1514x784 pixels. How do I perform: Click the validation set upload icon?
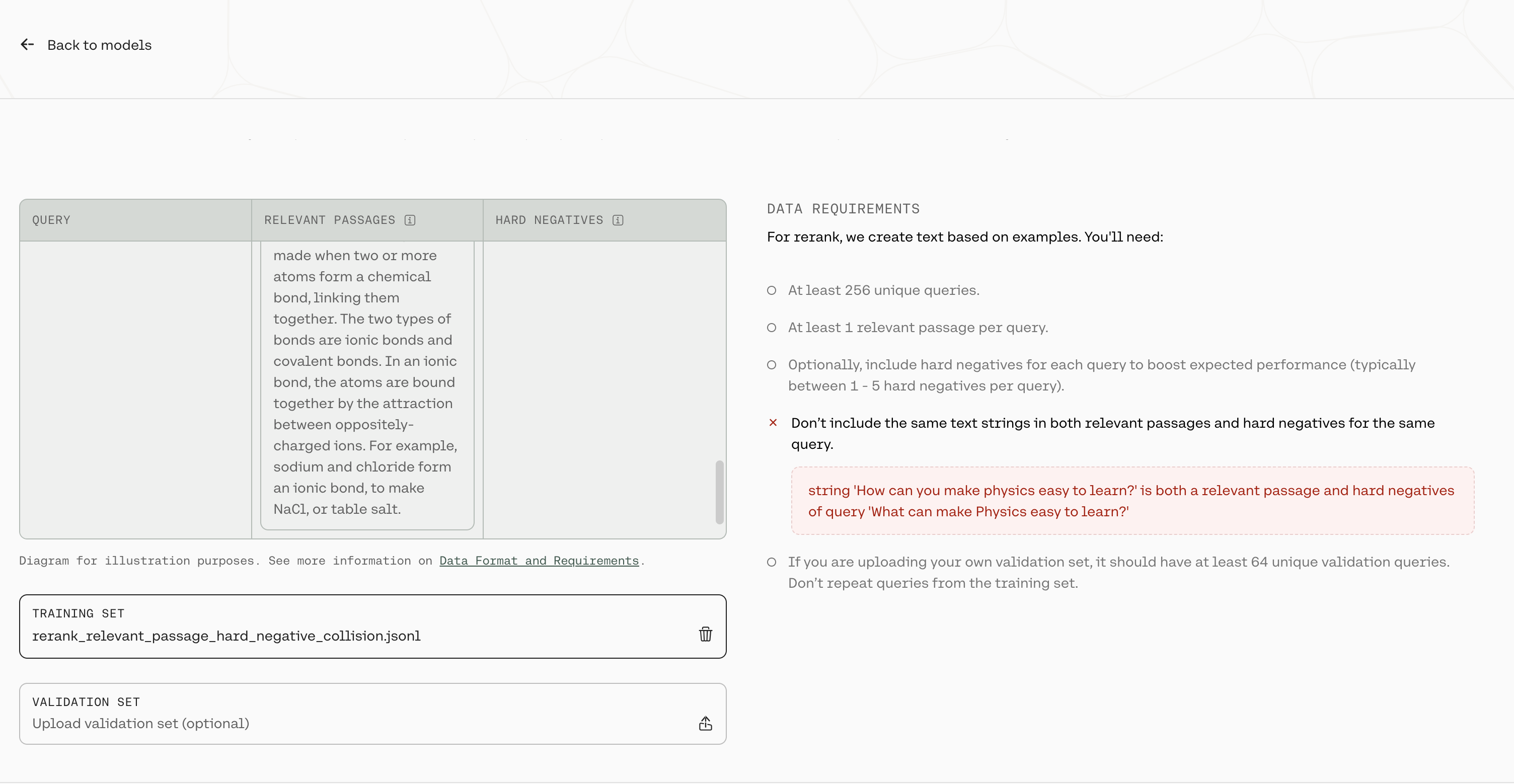pos(705,724)
